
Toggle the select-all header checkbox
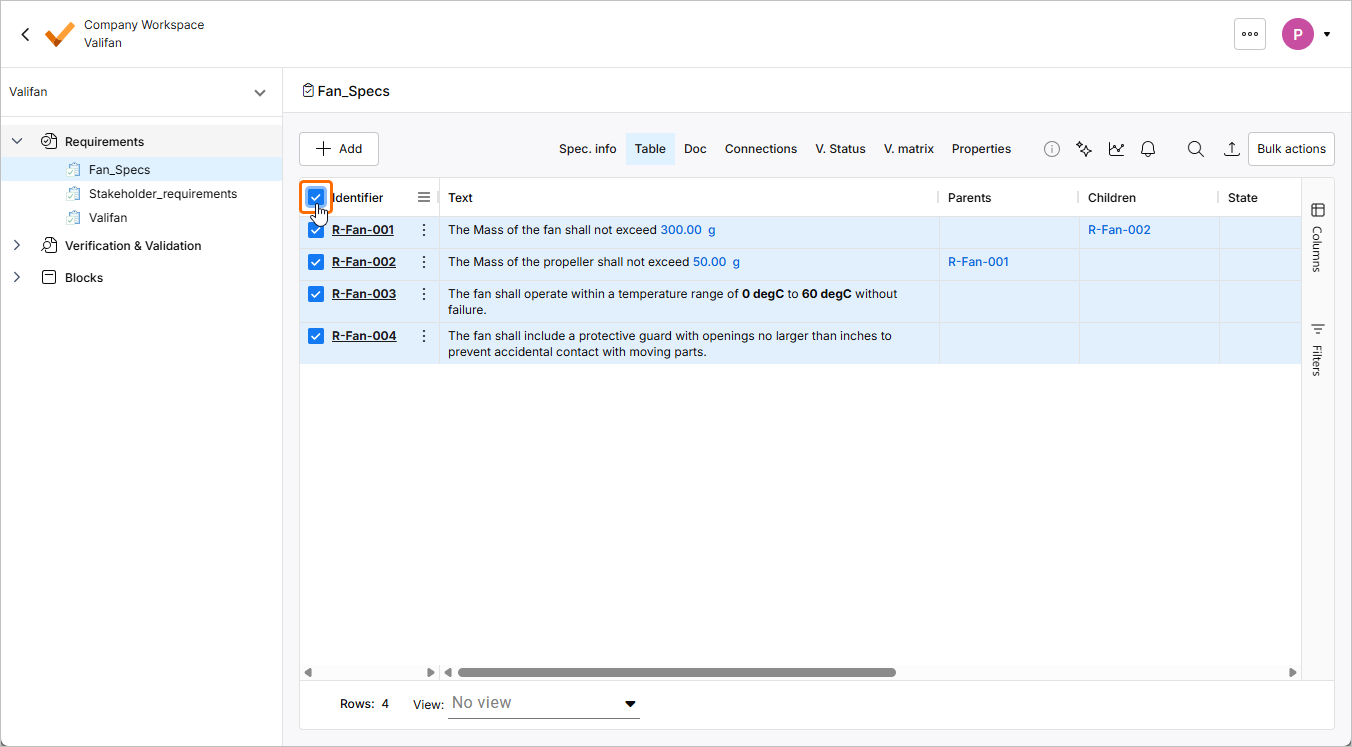coord(316,197)
